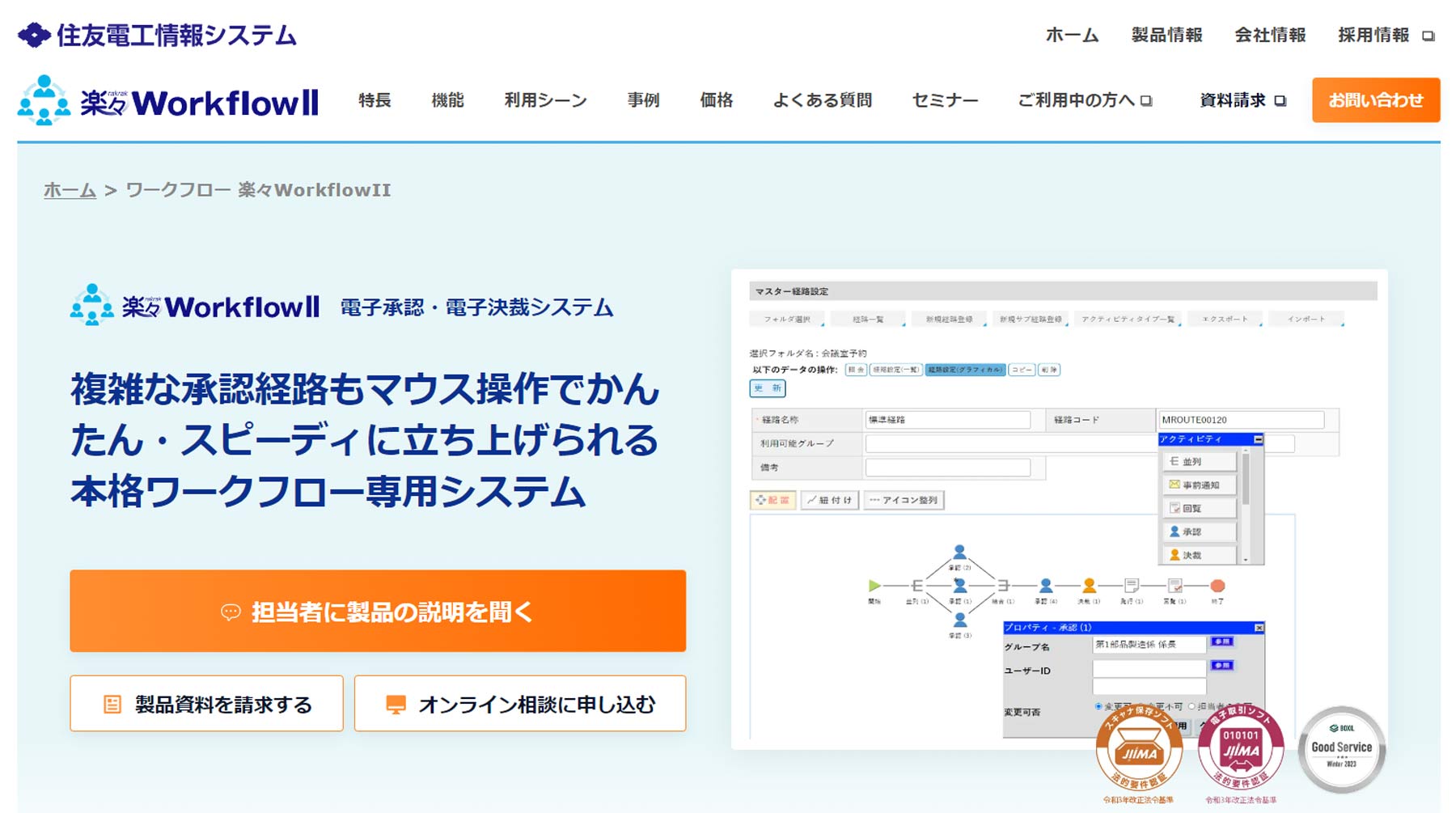Open 採用情報 page
1456x813 pixels.
point(1373,35)
